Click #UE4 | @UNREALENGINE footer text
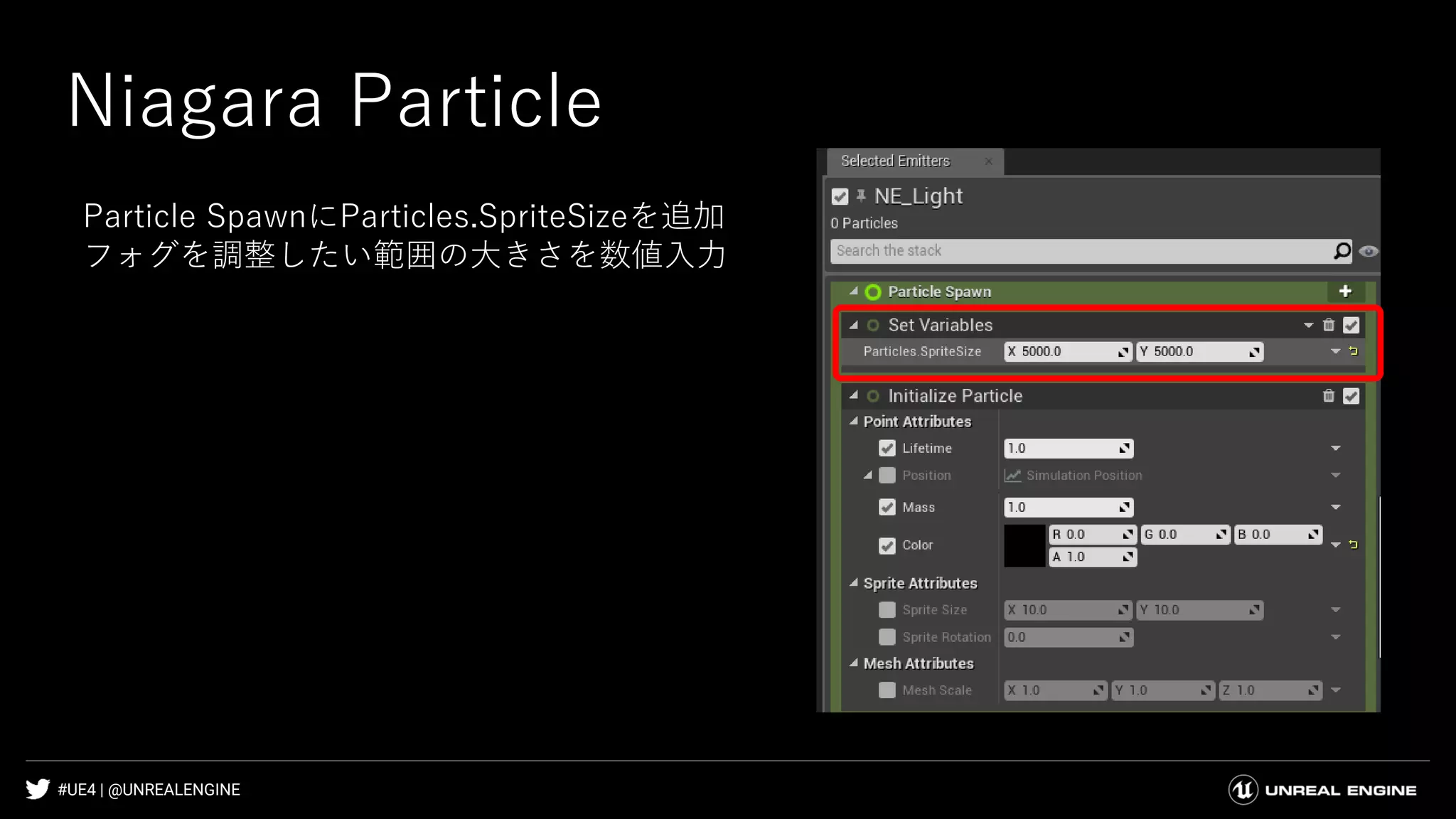This screenshot has width=1456, height=819. (149, 790)
